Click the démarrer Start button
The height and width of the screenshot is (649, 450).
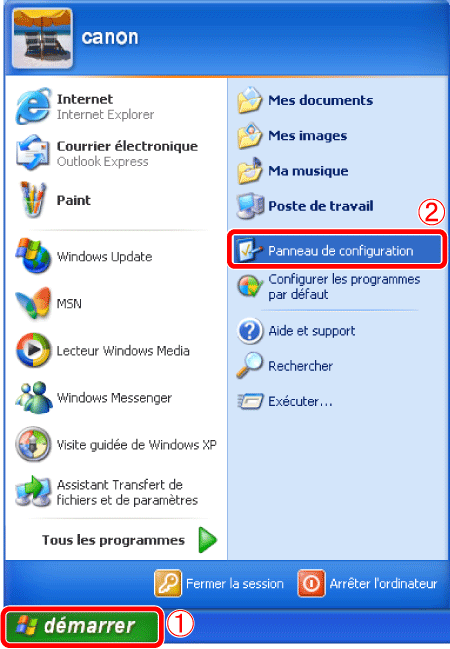[82, 625]
